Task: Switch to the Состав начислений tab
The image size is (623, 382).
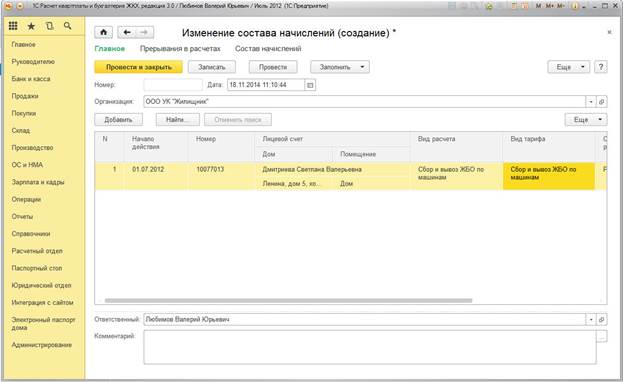Action: (268, 48)
